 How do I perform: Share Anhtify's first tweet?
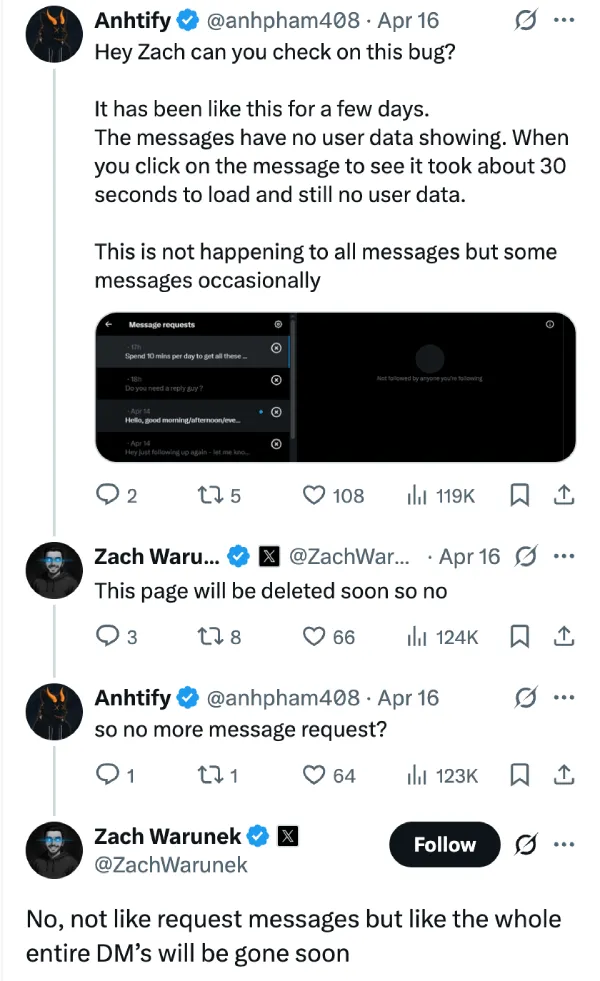pyautogui.click(x=563, y=495)
